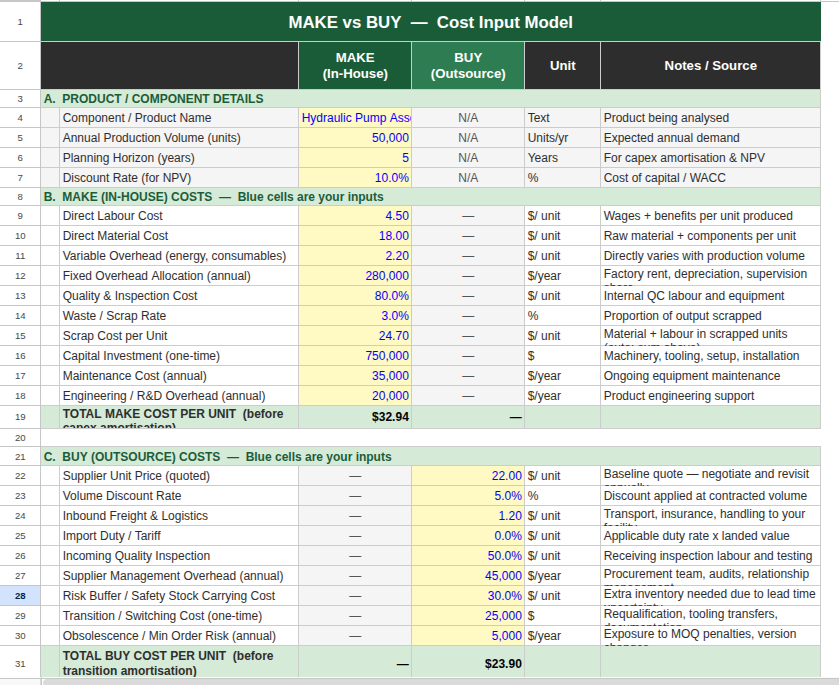Click note 'Cost of capital / WACC'

(665, 178)
